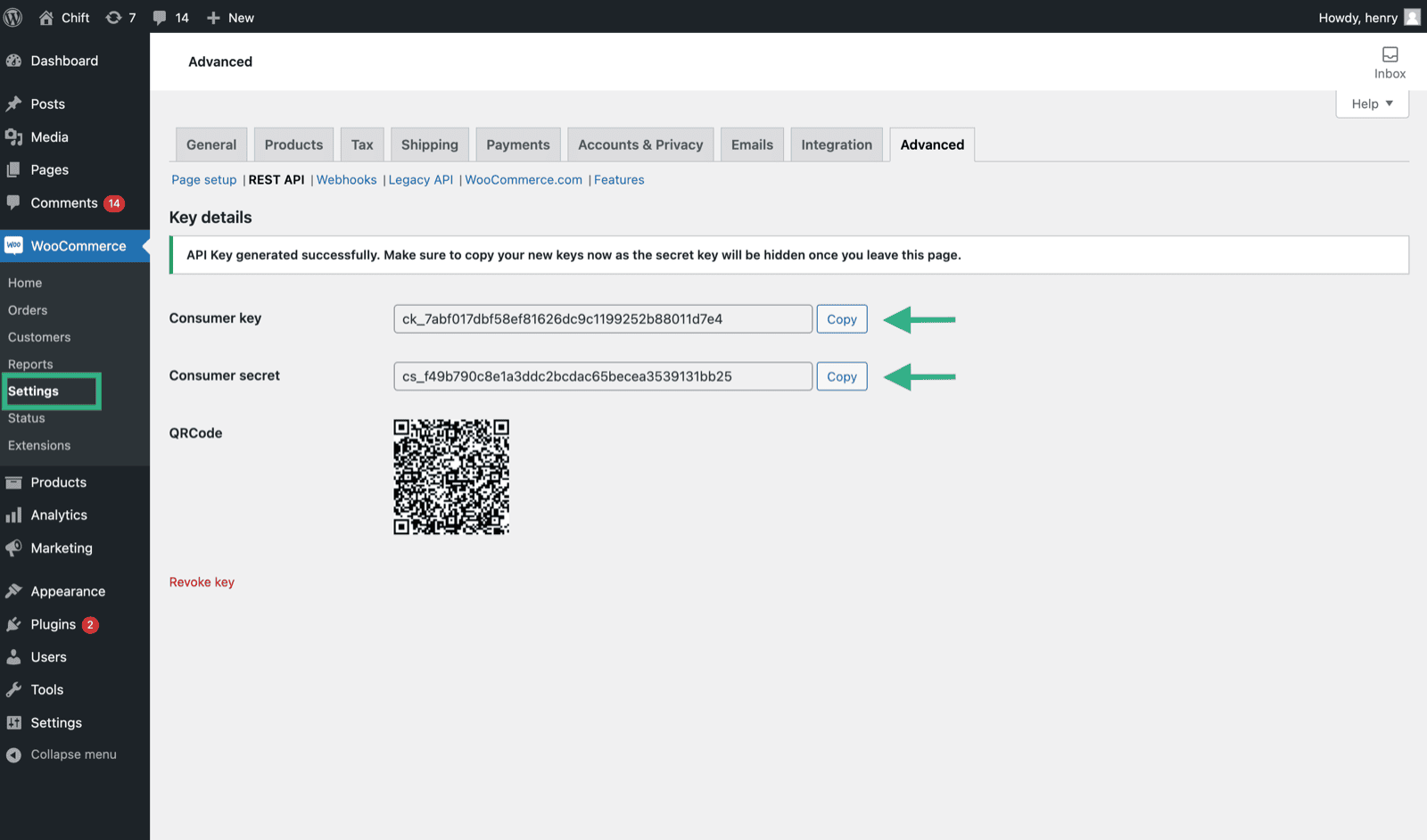Click the Marketing megaphone icon
The image size is (1427, 840).
13,548
